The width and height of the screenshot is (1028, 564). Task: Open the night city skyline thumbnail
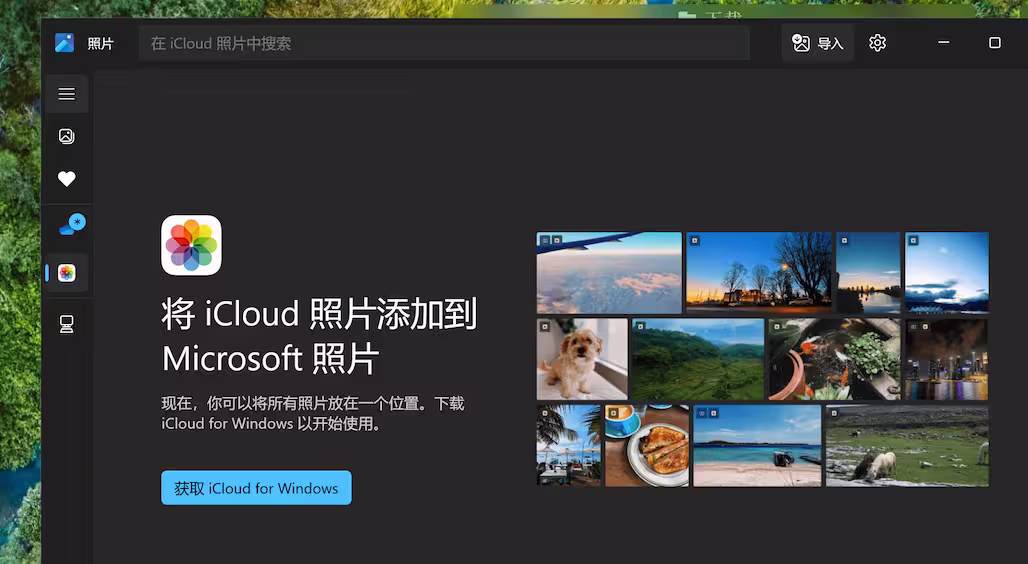946,359
